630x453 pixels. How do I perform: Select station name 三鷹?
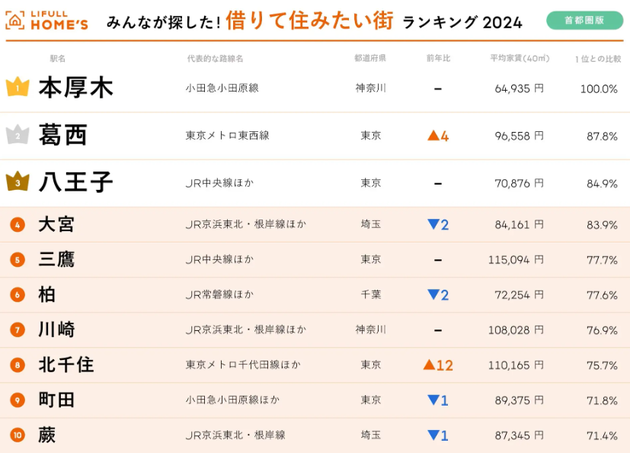(56, 259)
